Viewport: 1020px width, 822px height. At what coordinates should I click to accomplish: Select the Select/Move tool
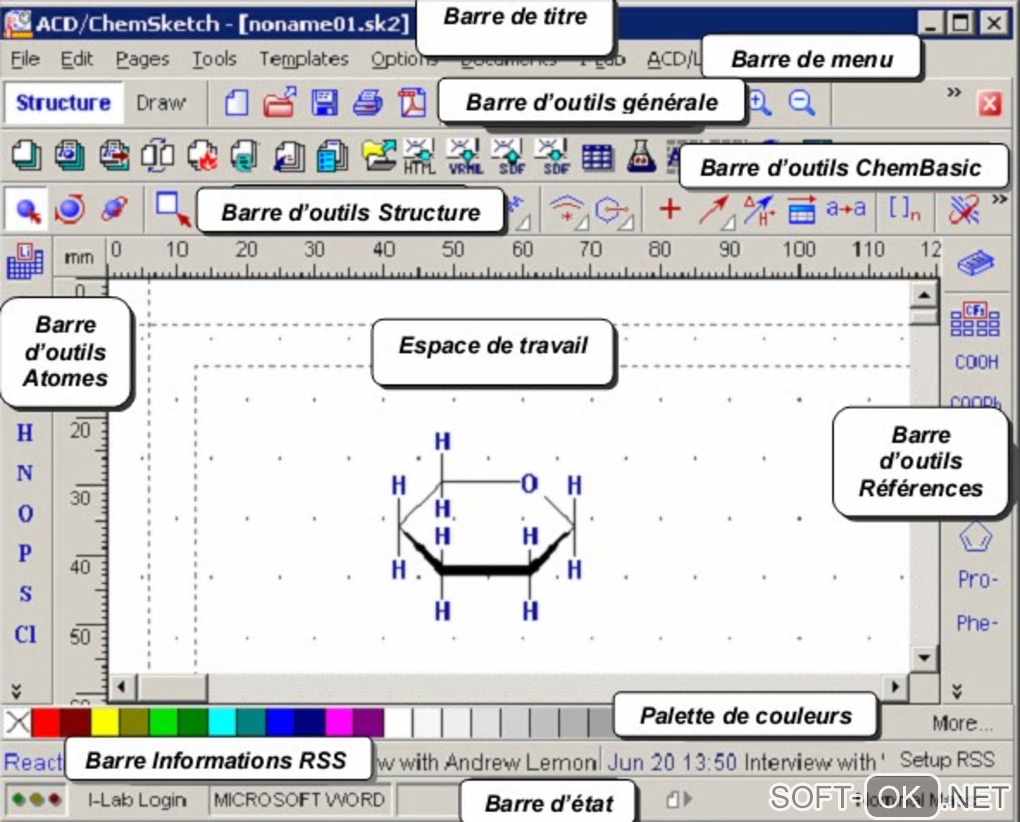pyautogui.click(x=27, y=209)
